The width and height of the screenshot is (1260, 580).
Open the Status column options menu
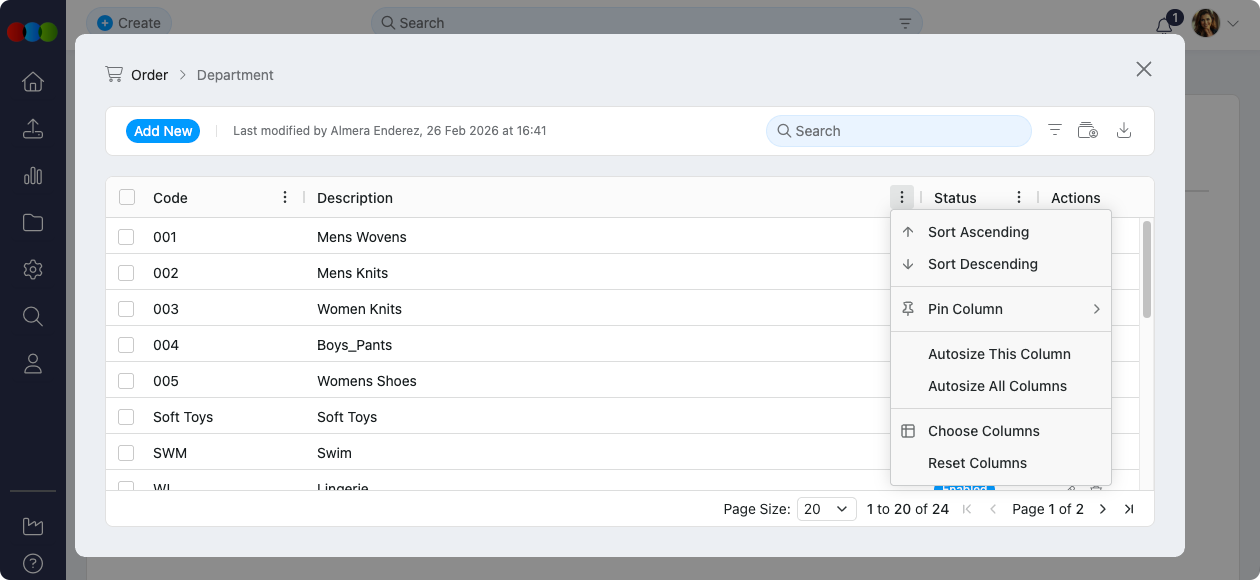(x=1018, y=197)
